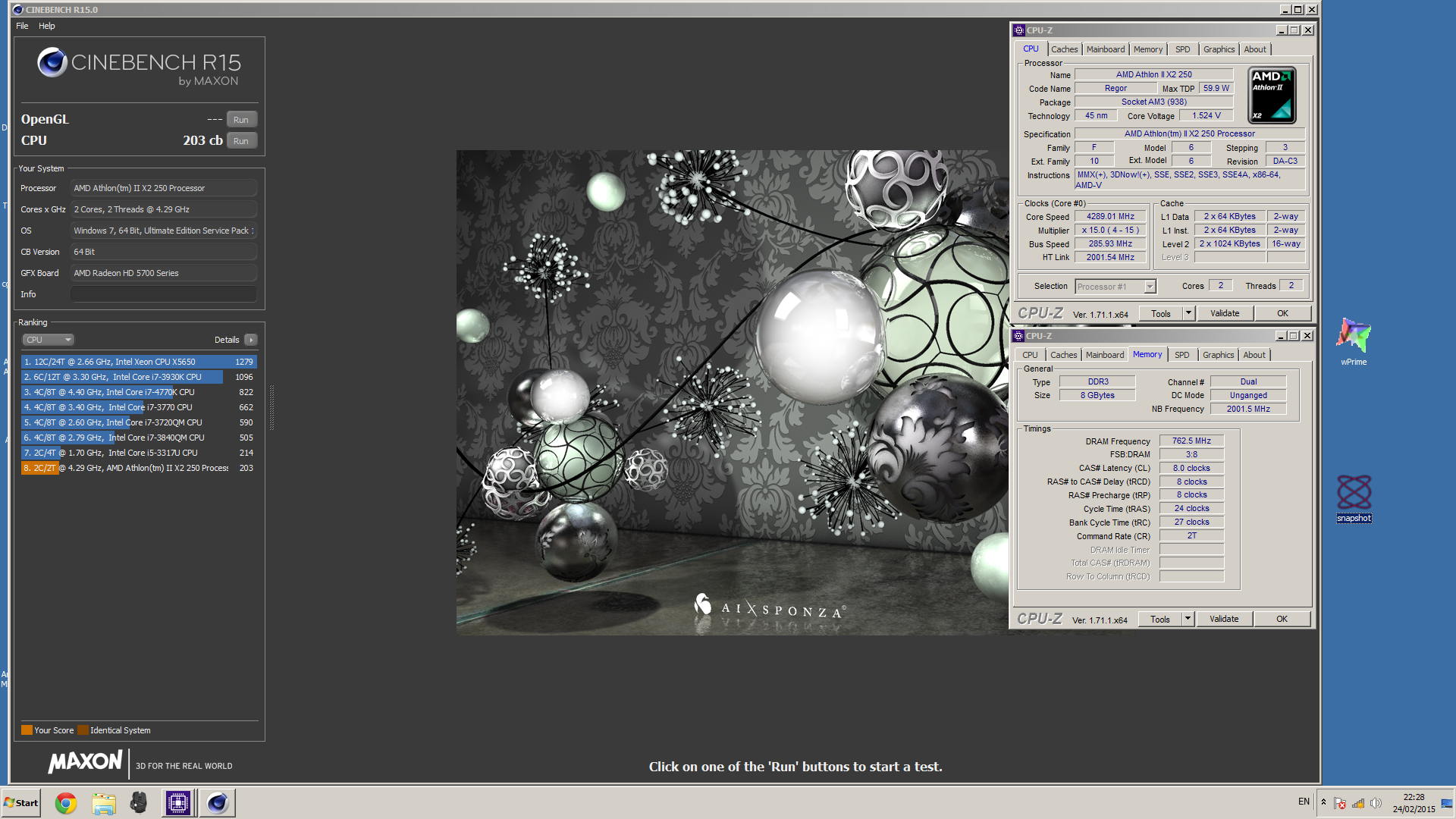Click the orange Your Score legend swatch
This screenshot has width=1456, height=819.
point(27,730)
